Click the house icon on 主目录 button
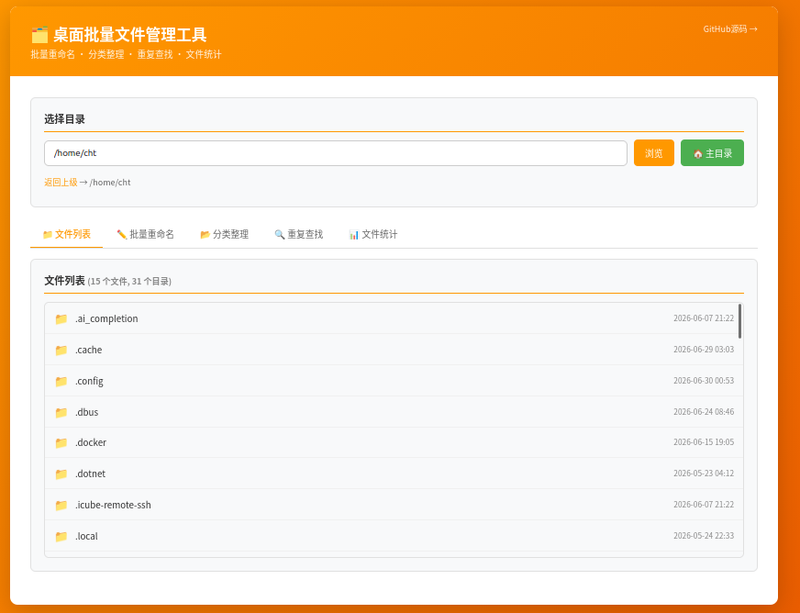 click(x=697, y=154)
